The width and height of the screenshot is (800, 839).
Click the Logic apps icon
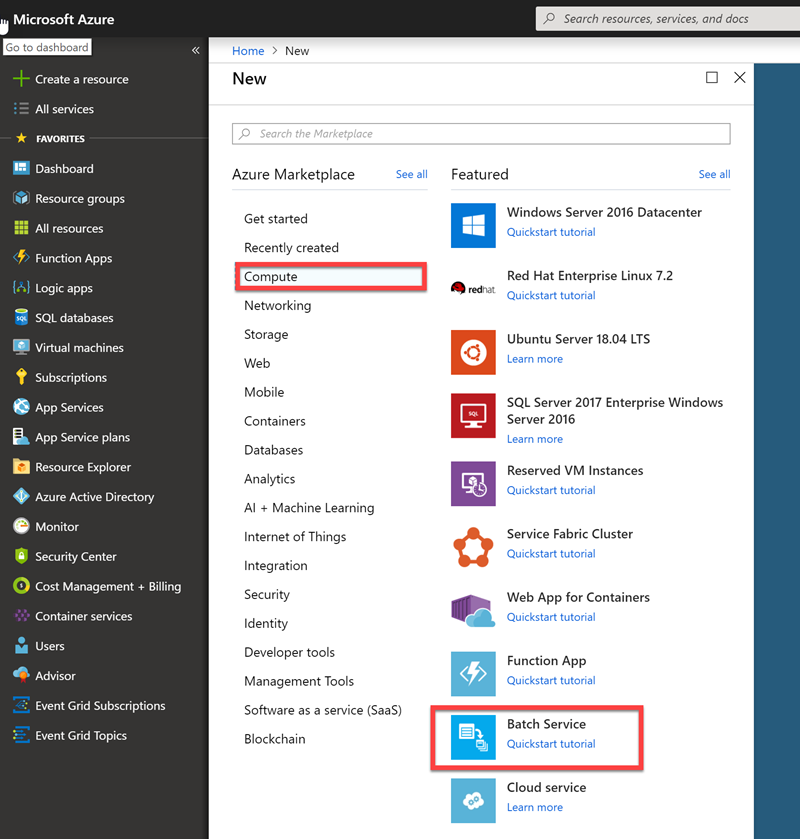[21, 287]
